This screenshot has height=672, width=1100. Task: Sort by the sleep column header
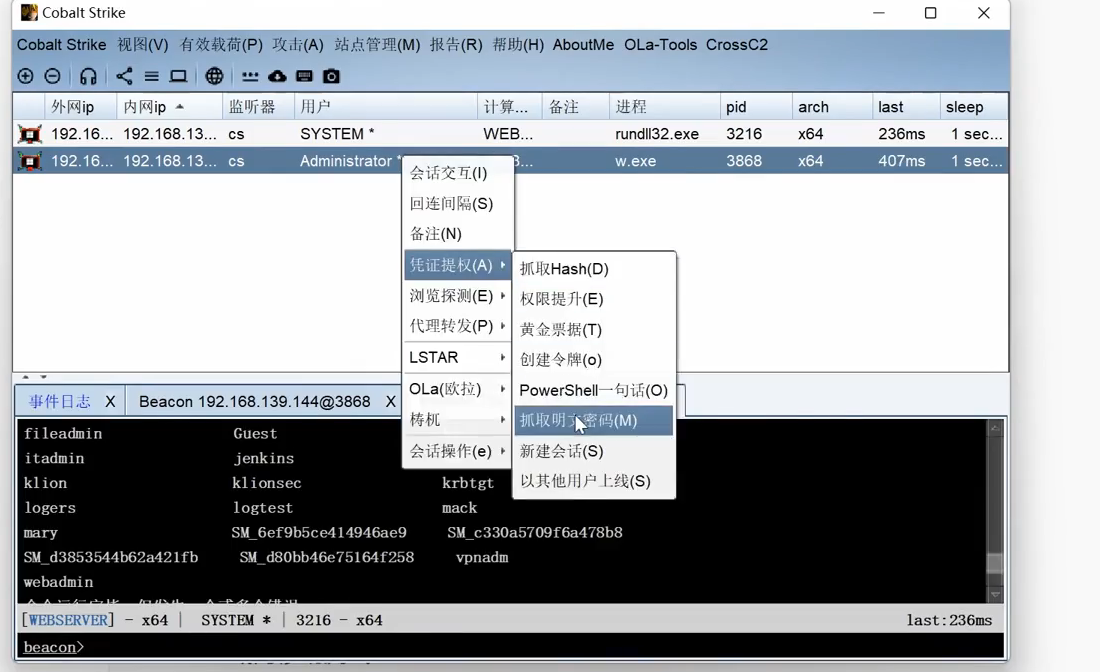(974, 107)
